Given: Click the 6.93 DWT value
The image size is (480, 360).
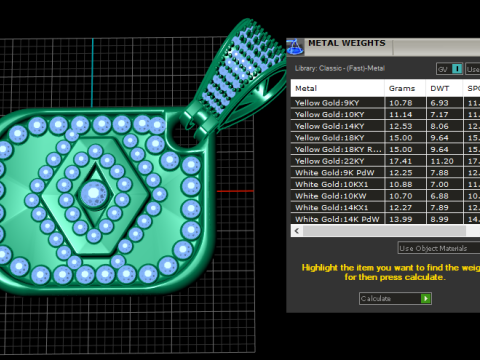Looking at the screenshot, I should (x=439, y=103).
